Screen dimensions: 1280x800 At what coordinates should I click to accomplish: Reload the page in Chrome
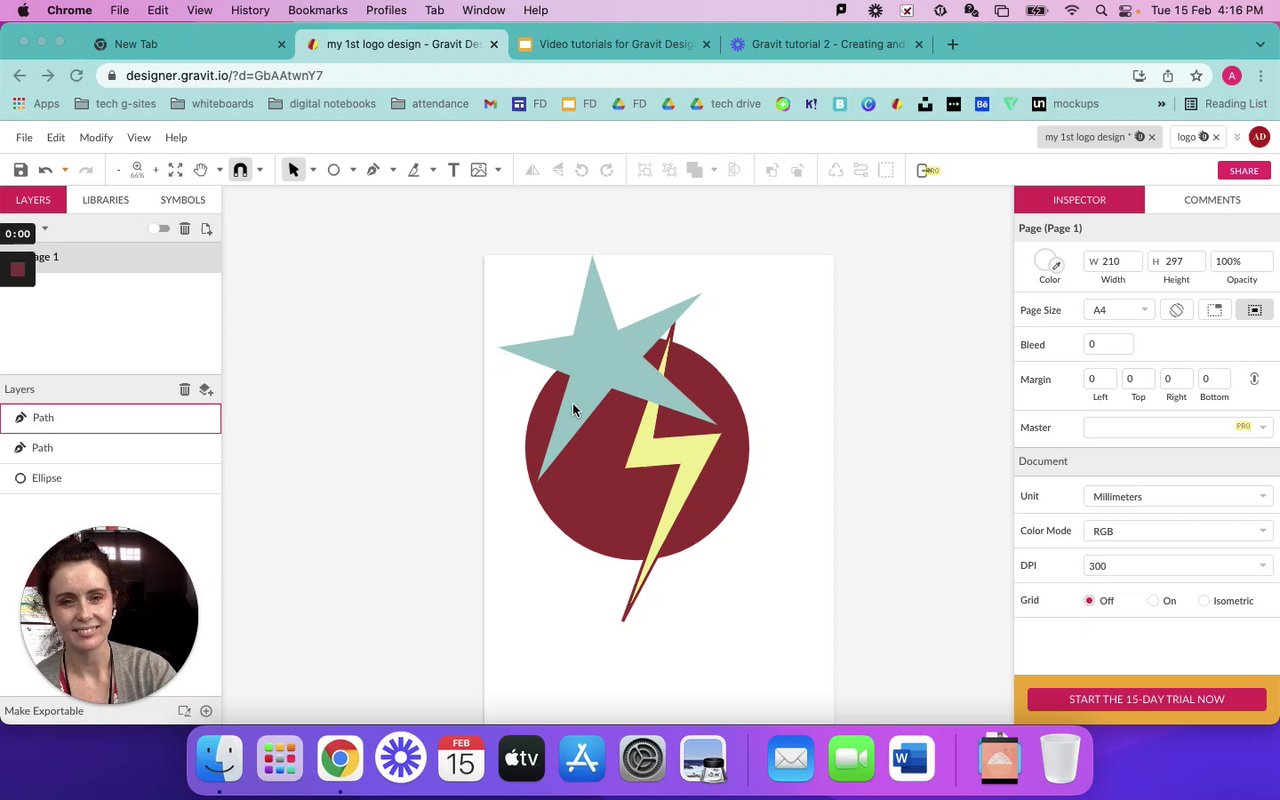[x=76, y=76]
